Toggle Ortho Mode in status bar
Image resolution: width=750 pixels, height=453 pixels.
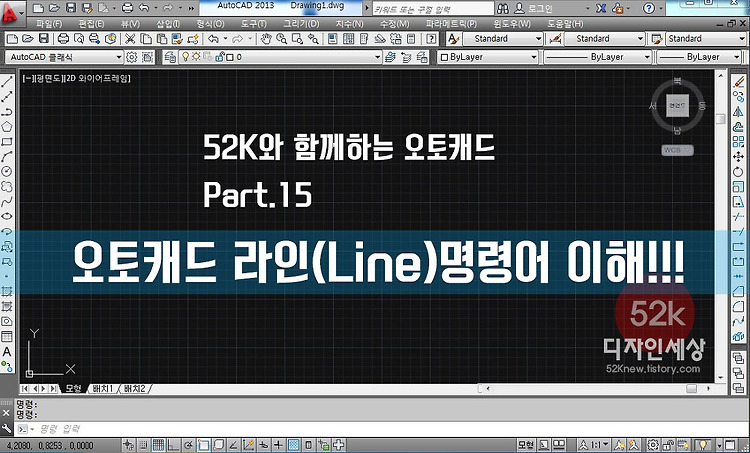(x=173, y=445)
